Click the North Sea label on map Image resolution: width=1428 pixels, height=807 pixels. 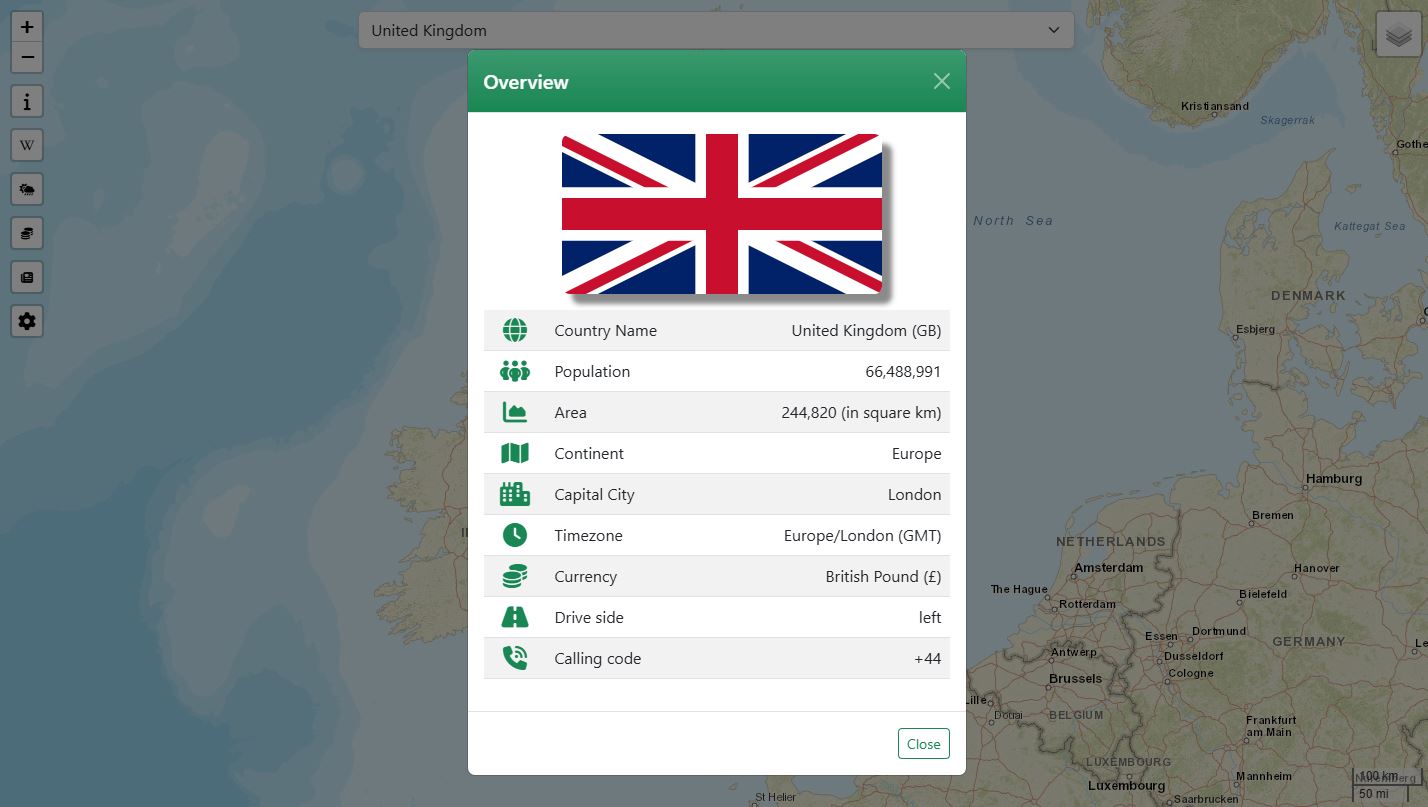(1013, 220)
